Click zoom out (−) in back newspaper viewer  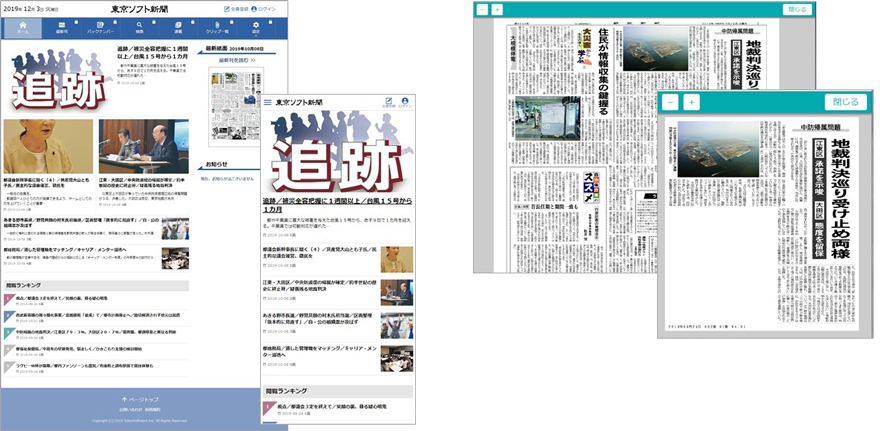coord(482,10)
